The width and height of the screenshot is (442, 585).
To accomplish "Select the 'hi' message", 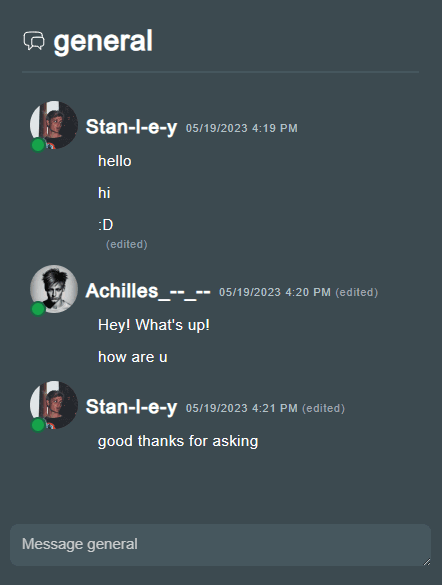I will 104,193.
